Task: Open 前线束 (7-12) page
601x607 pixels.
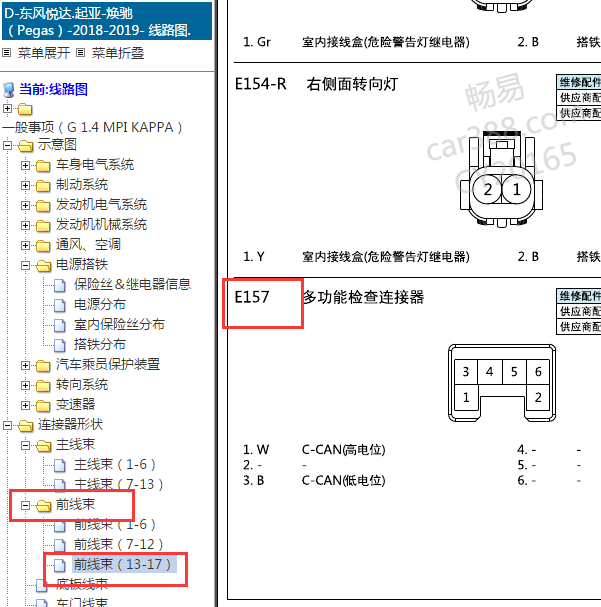Action: [119, 544]
